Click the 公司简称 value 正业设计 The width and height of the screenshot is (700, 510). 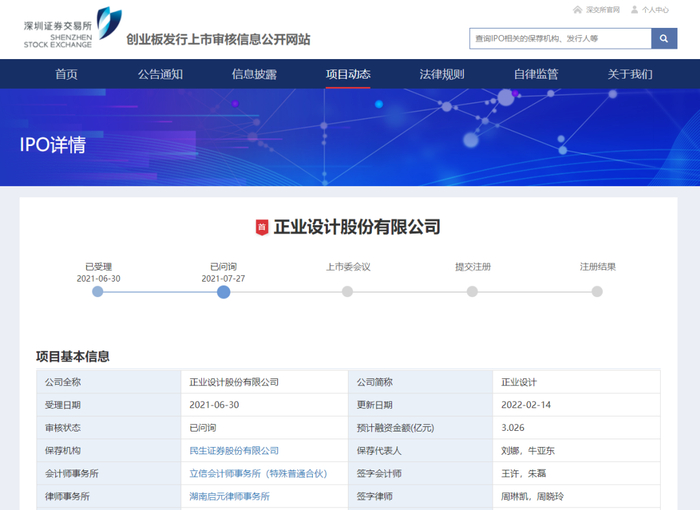[x=519, y=382]
